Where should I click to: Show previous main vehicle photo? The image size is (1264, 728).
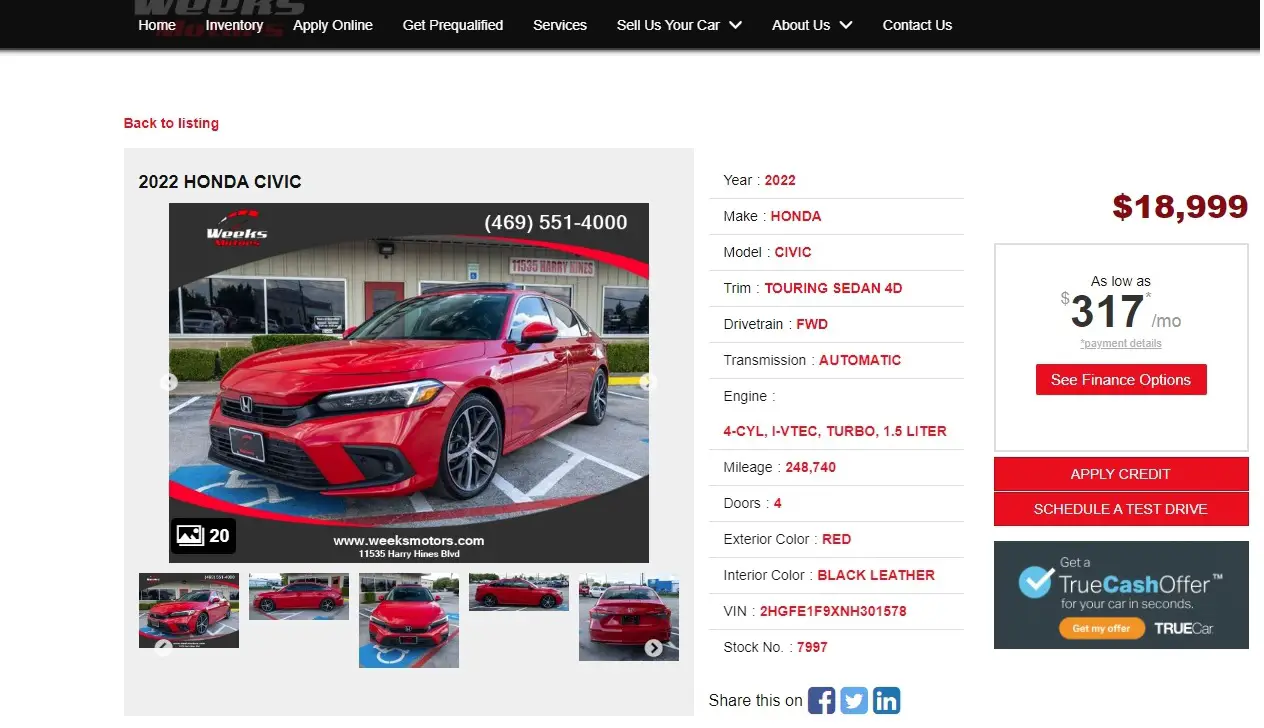click(x=169, y=382)
